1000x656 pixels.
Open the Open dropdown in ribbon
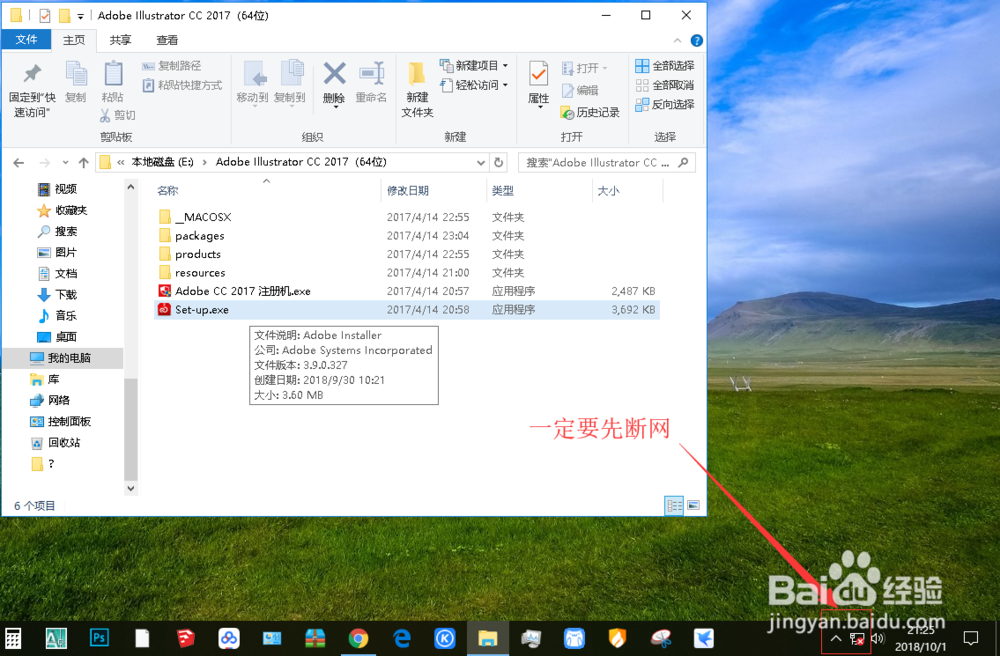[584, 68]
